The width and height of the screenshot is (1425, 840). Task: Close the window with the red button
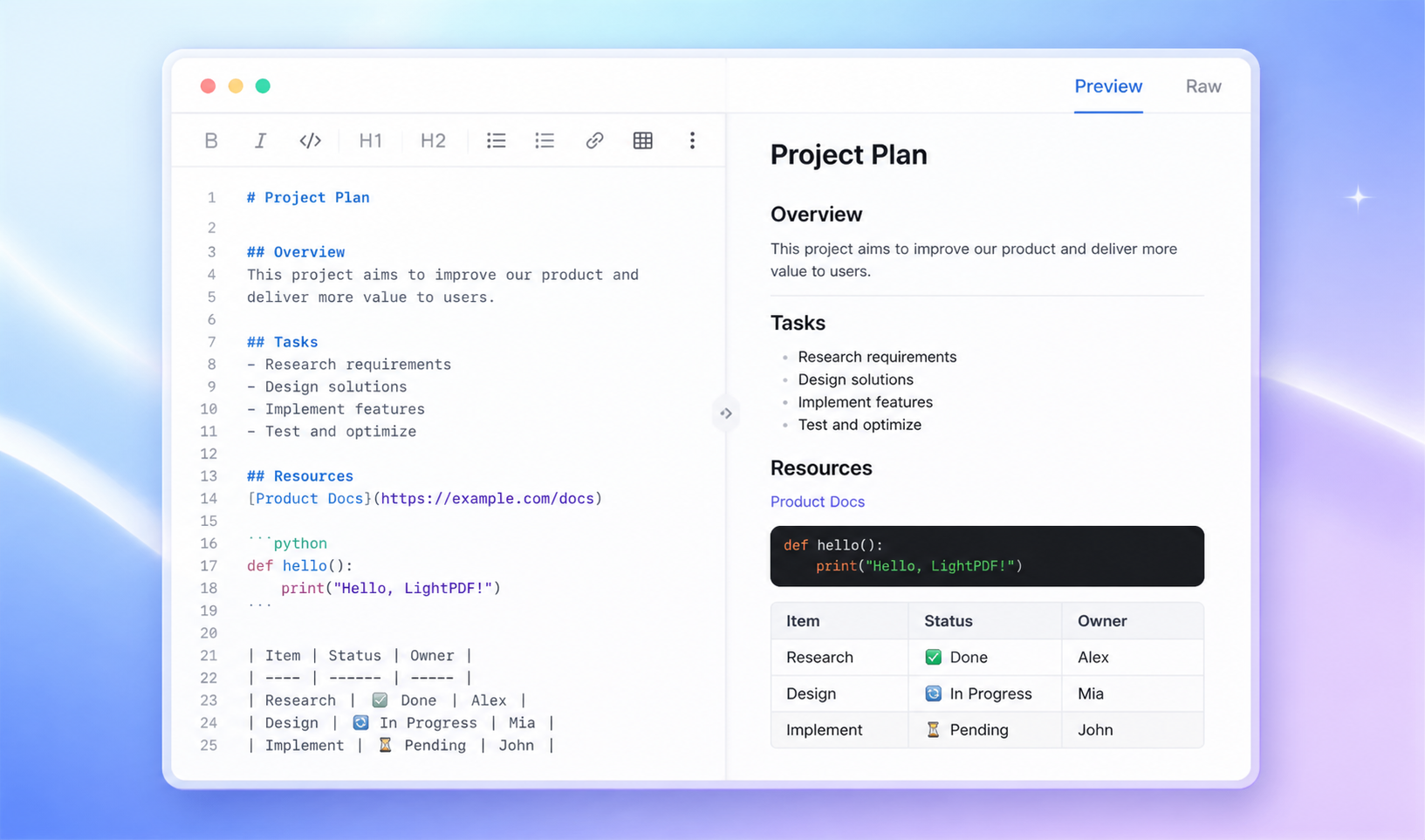[208, 85]
